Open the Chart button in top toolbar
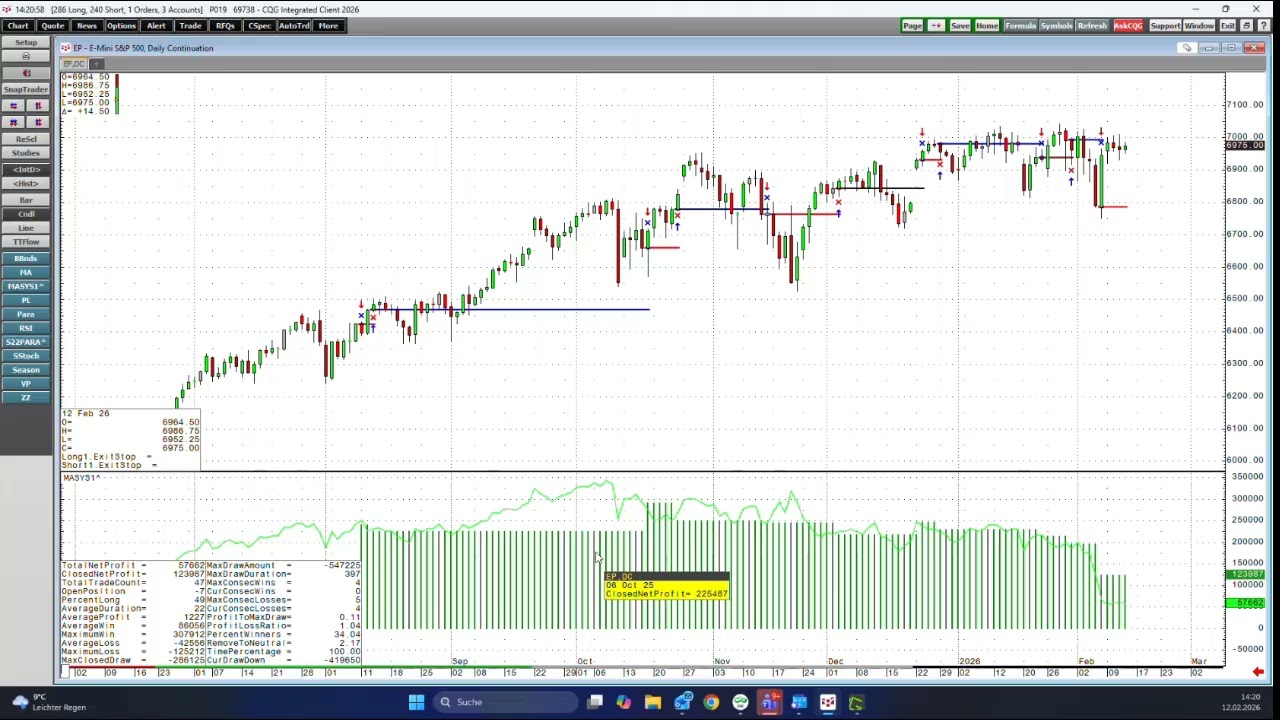 (x=18, y=25)
